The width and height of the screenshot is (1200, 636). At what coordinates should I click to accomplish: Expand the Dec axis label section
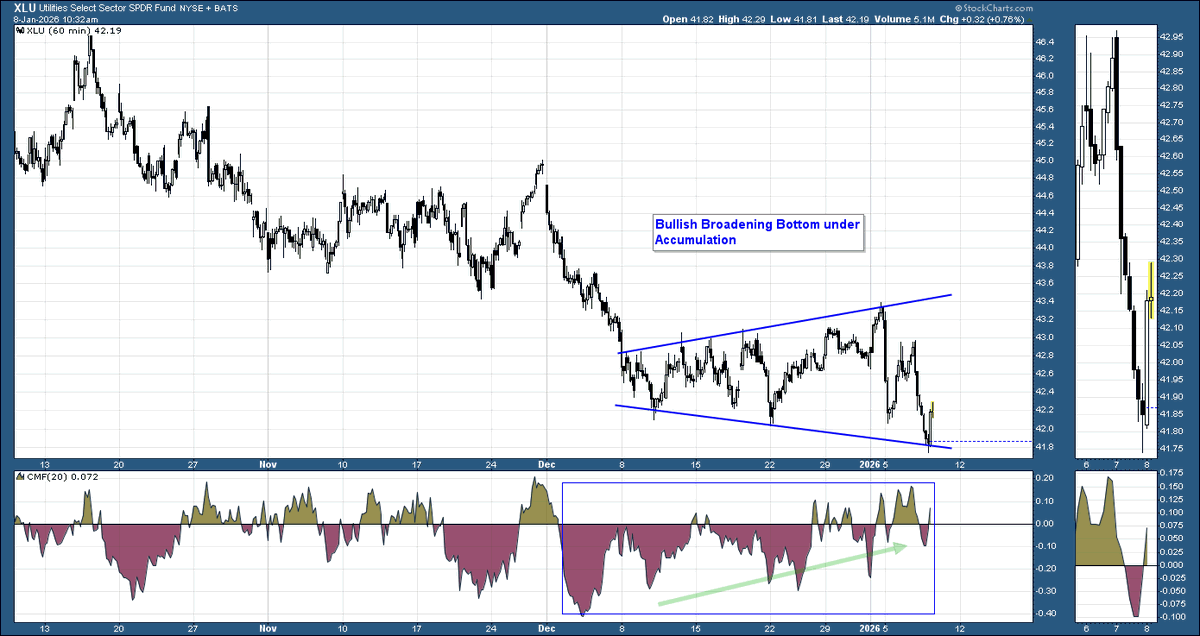(546, 464)
